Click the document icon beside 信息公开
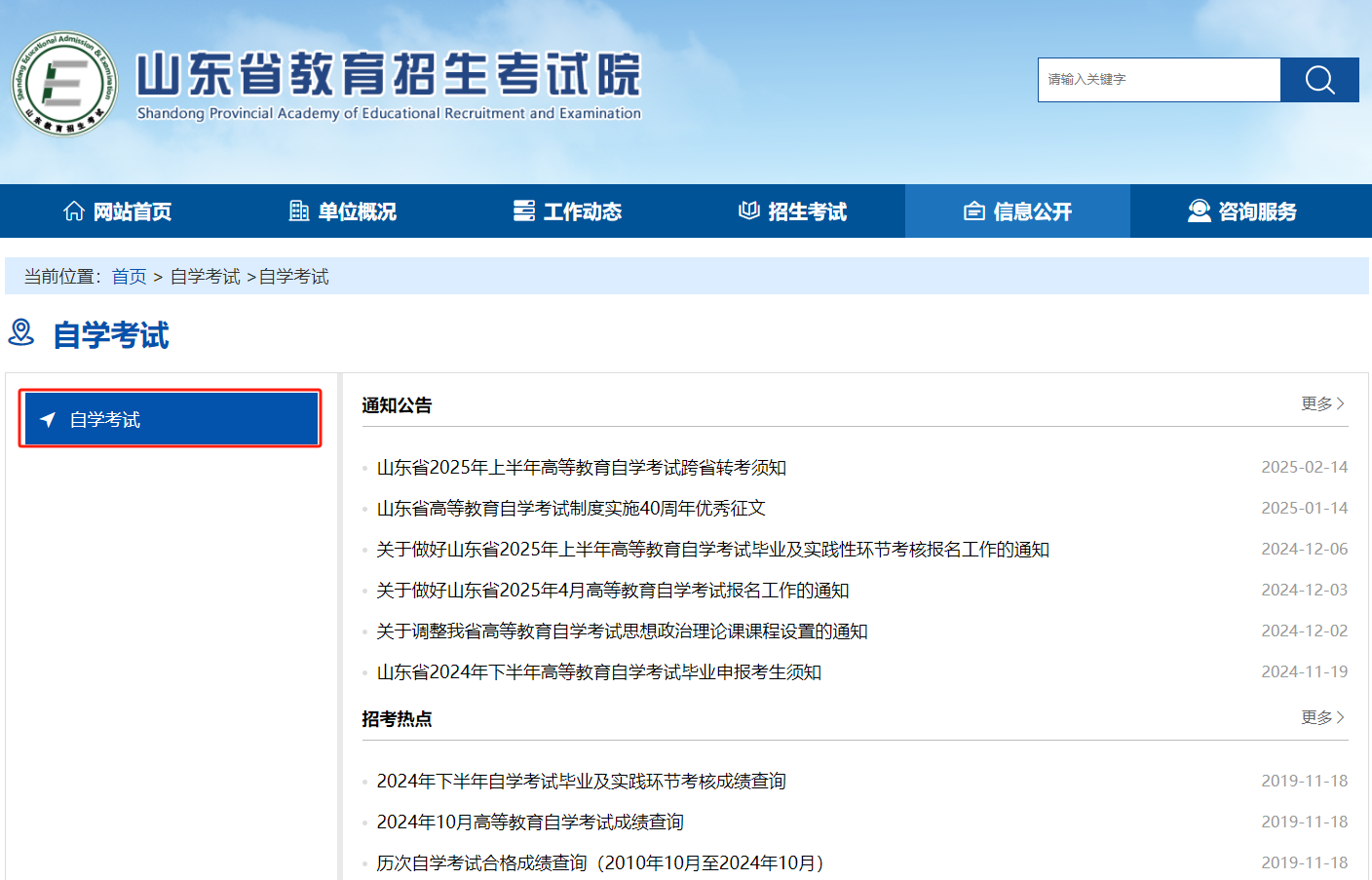 pyautogui.click(x=974, y=210)
